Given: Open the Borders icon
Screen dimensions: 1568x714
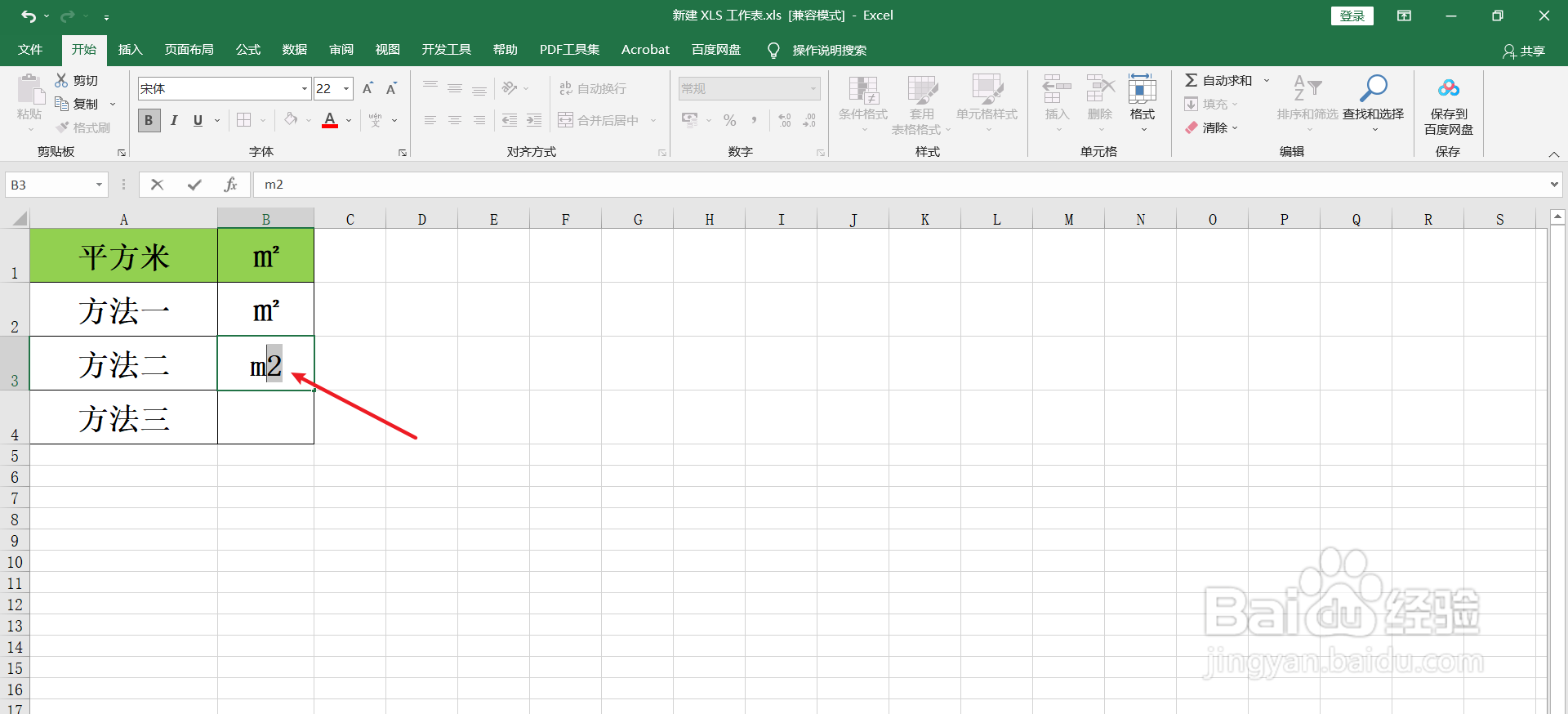Looking at the screenshot, I should pos(243,120).
